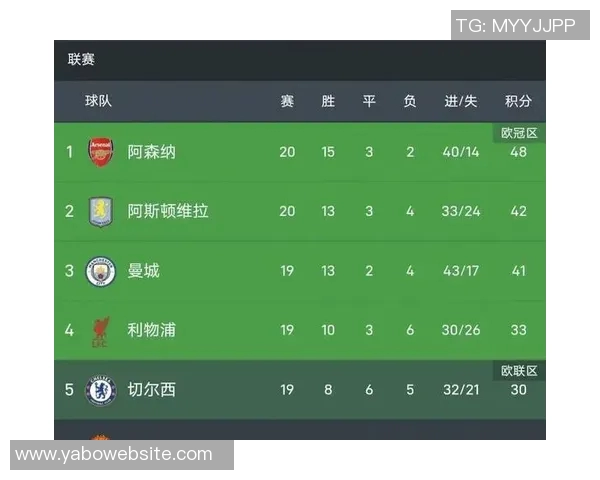The height and width of the screenshot is (480, 600).
Task: Open the 切尔西 team name
Action: pyautogui.click(x=152, y=389)
